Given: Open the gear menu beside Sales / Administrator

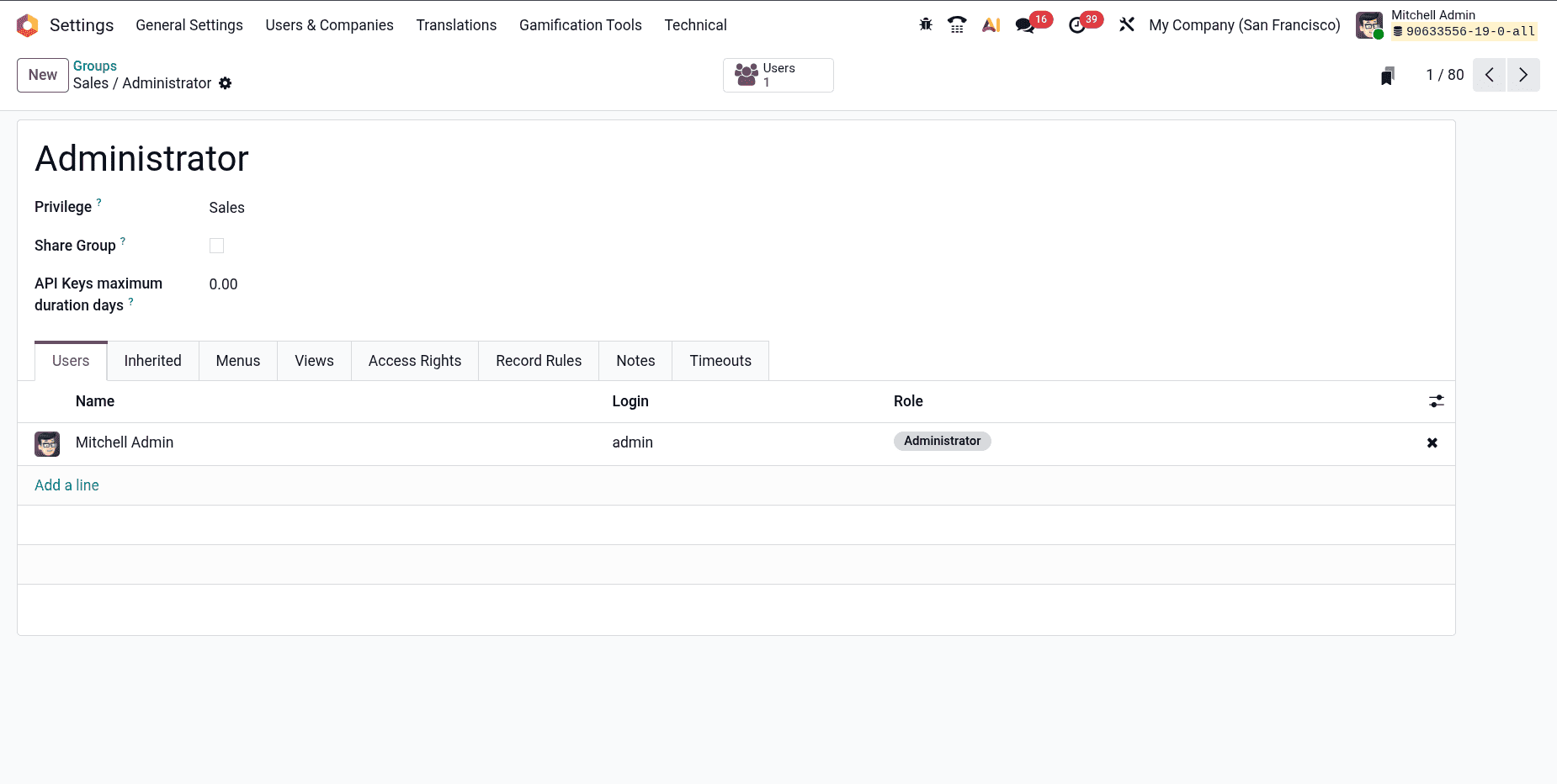Looking at the screenshot, I should click(x=225, y=83).
